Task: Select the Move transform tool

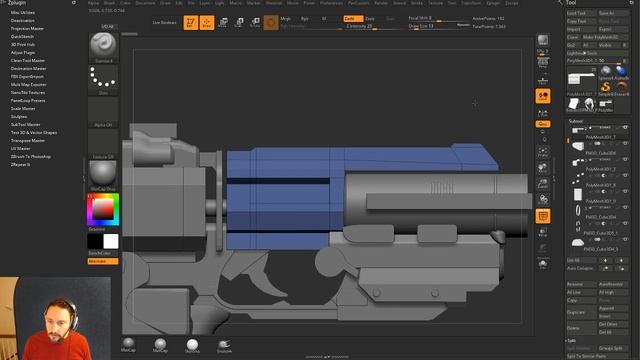Action: click(x=223, y=22)
